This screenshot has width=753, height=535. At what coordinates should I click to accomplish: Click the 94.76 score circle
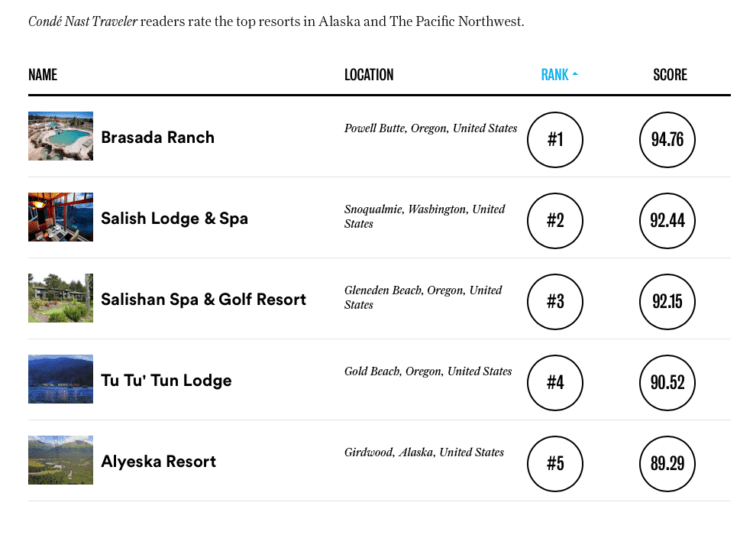pos(667,139)
